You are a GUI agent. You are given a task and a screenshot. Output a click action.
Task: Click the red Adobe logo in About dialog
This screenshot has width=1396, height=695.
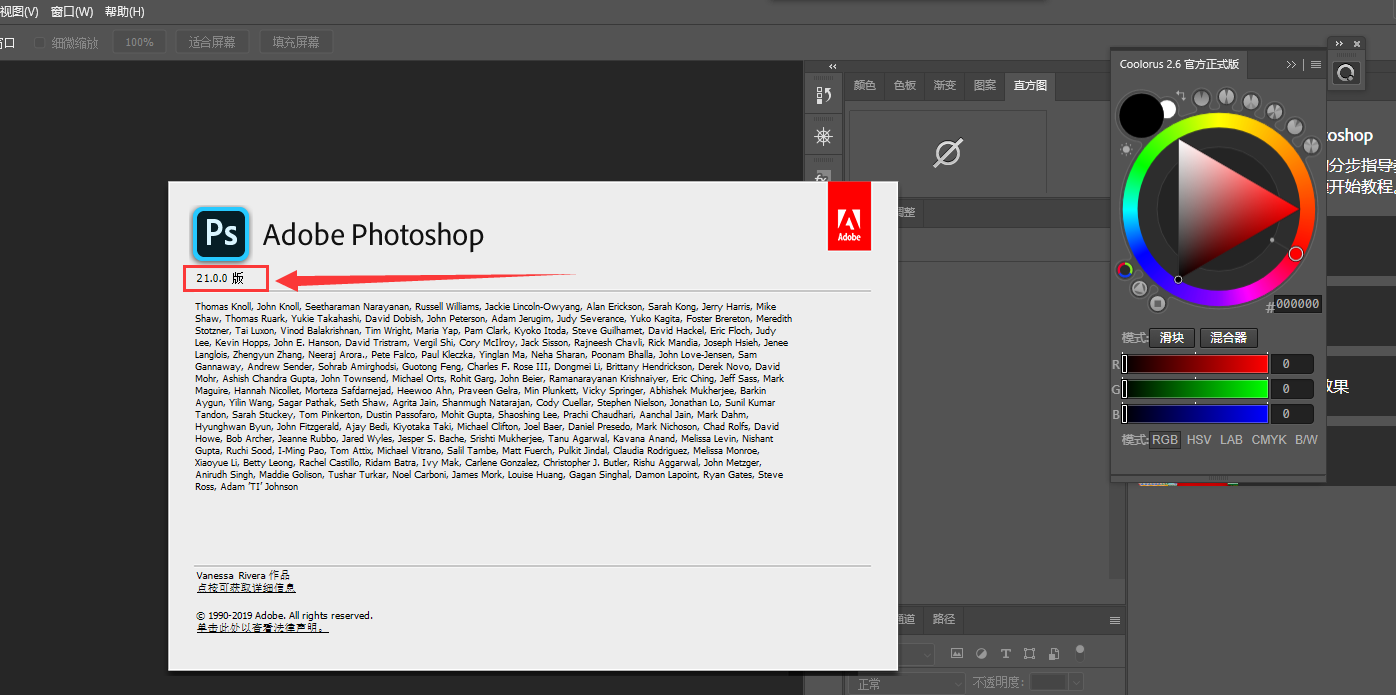(x=849, y=216)
